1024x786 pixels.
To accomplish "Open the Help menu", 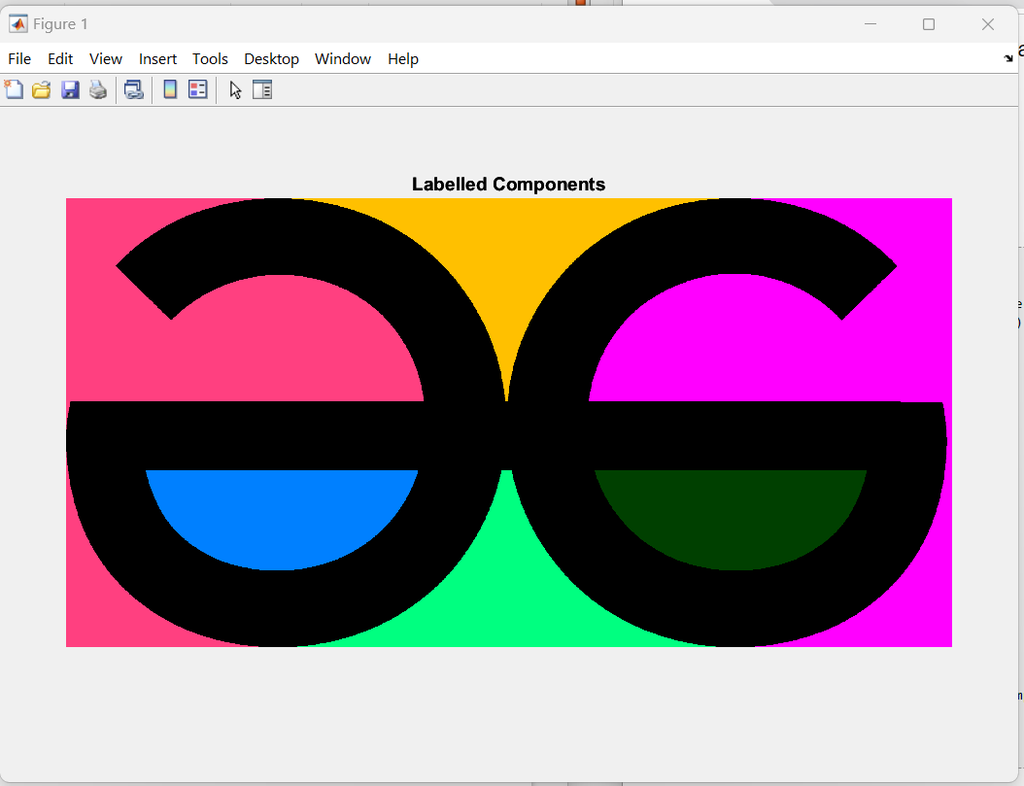I will [403, 59].
